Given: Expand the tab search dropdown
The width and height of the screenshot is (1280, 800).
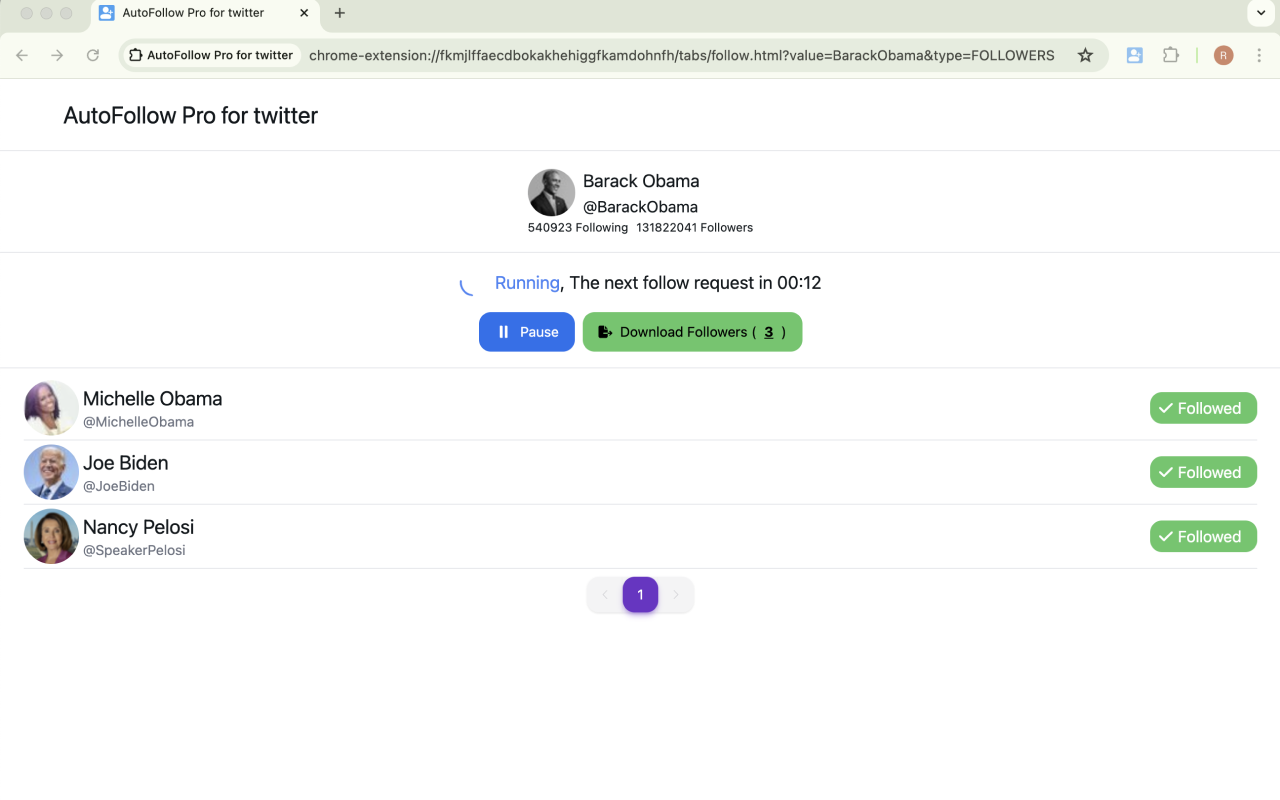Looking at the screenshot, I should 1261,13.
